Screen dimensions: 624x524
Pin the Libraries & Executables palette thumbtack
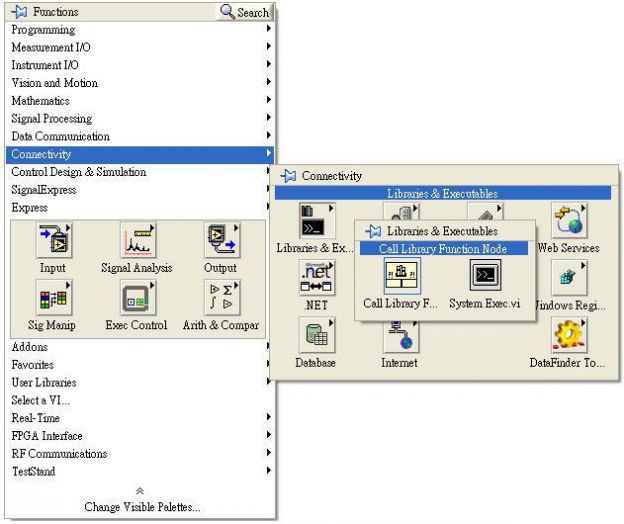tap(373, 231)
